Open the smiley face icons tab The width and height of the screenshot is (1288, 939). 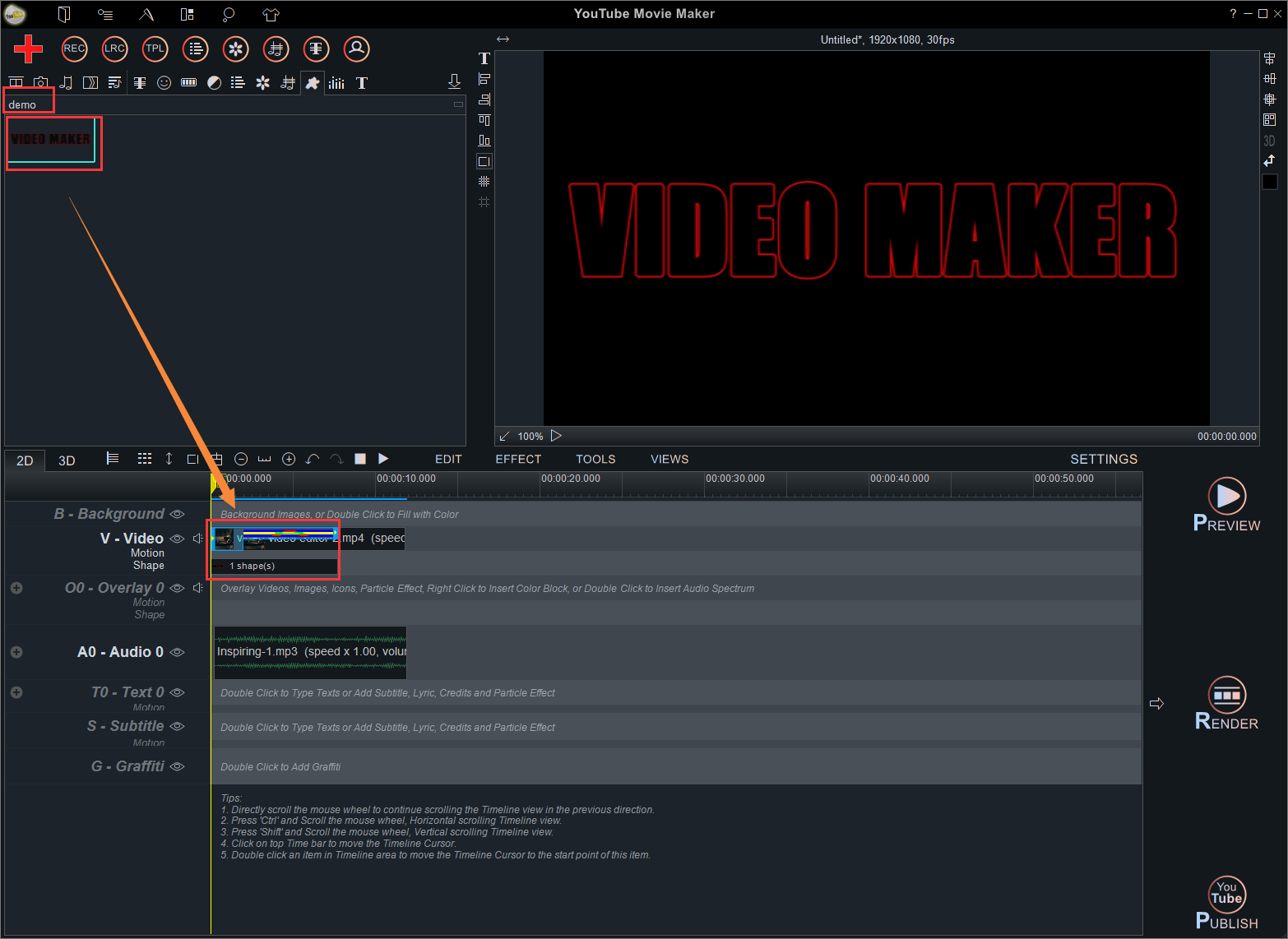pos(164,82)
